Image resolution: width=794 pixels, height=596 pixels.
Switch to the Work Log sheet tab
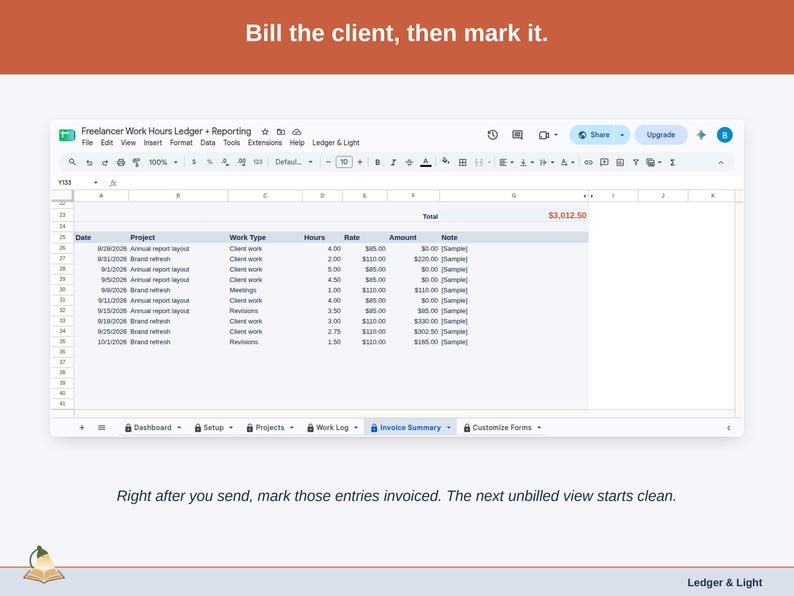click(332, 427)
